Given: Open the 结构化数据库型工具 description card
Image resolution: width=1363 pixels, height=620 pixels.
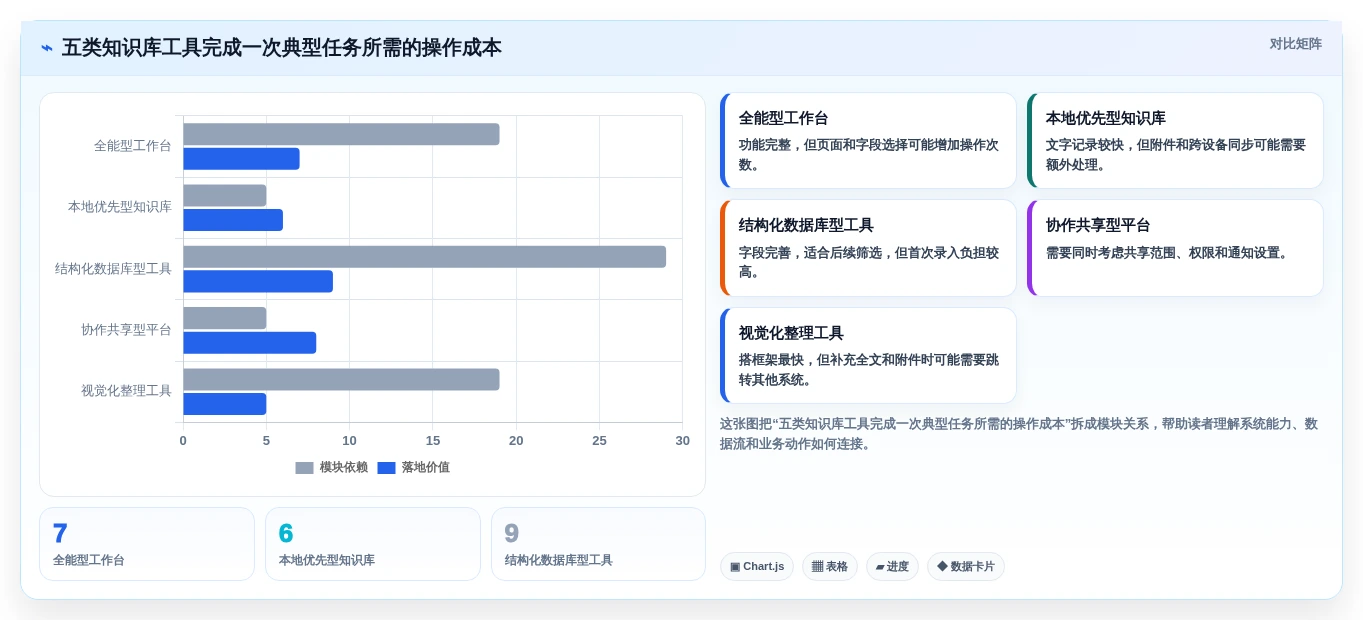Looking at the screenshot, I should pyautogui.click(x=868, y=248).
